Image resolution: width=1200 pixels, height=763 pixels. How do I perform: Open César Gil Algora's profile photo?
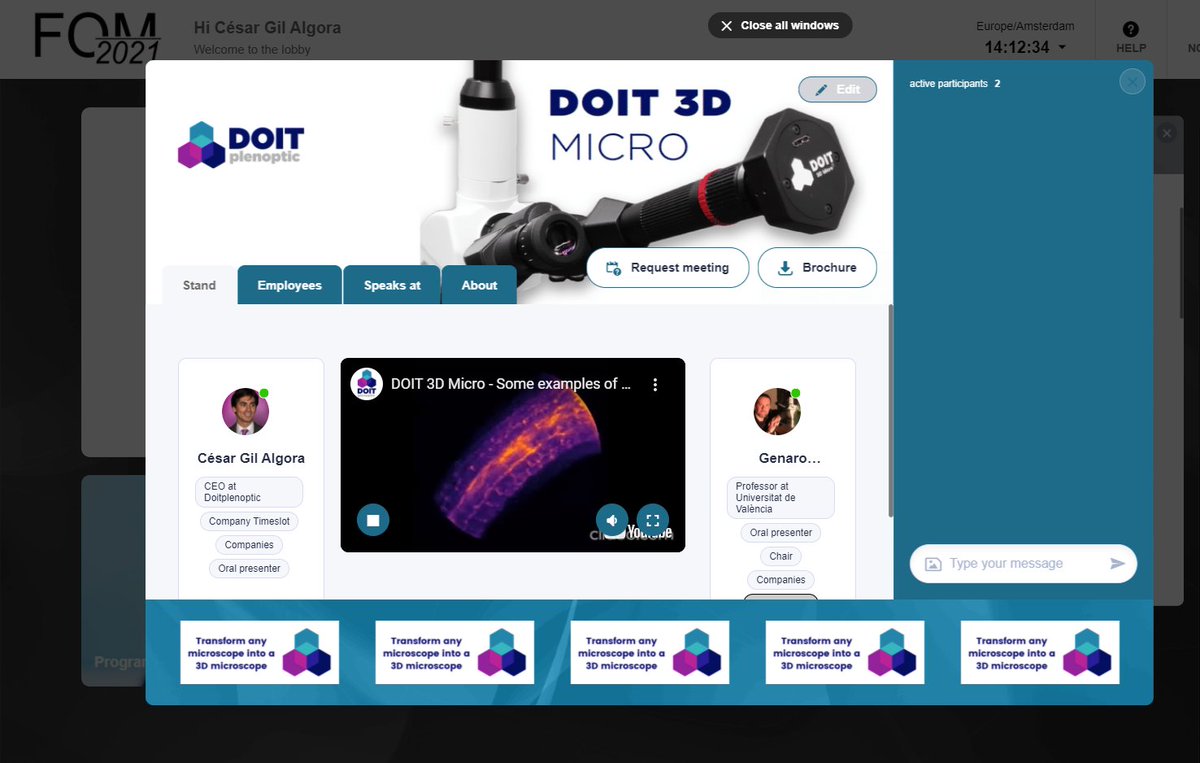[x=245, y=411]
